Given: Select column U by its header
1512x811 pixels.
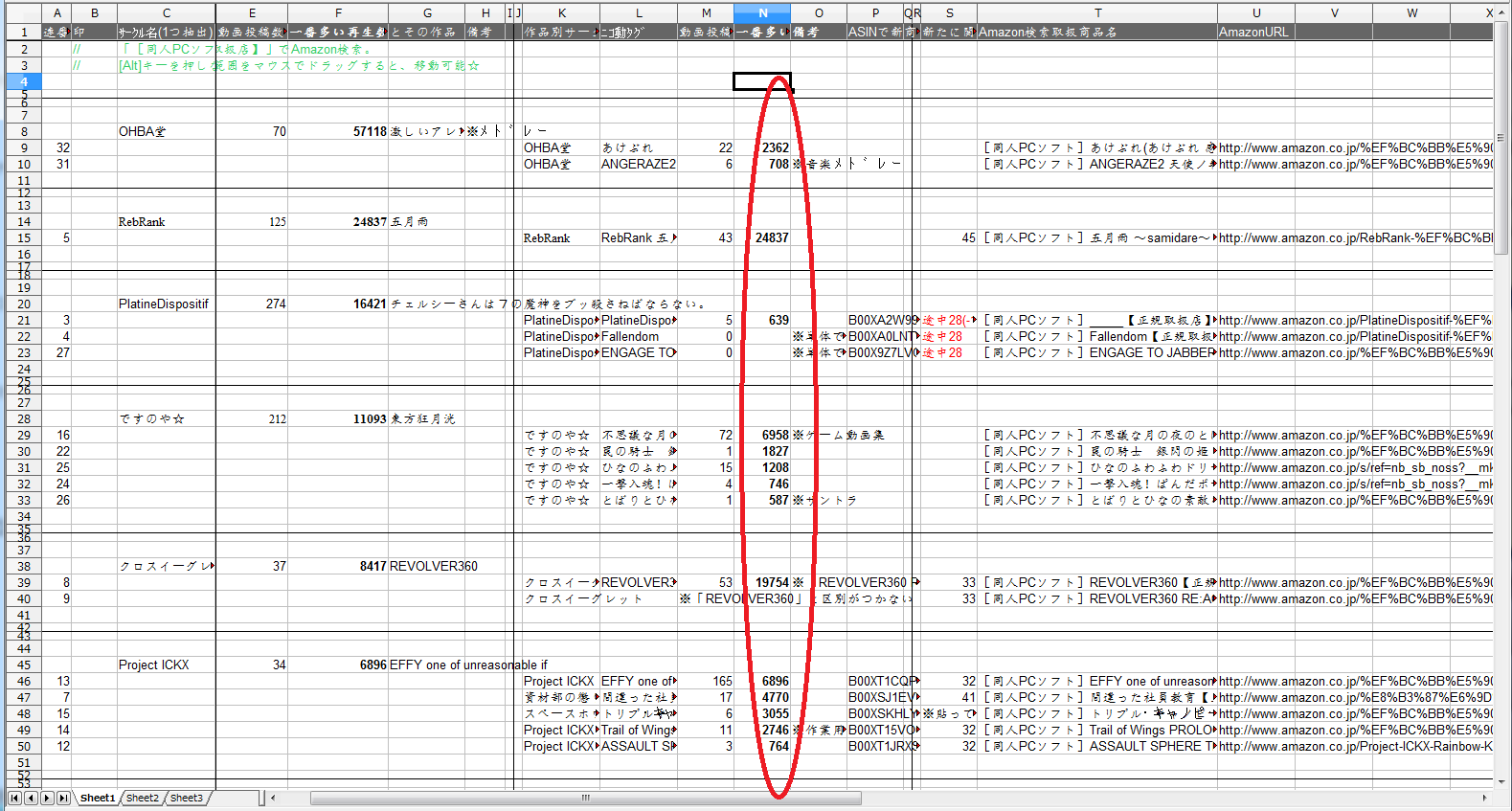Looking at the screenshot, I should (1256, 13).
